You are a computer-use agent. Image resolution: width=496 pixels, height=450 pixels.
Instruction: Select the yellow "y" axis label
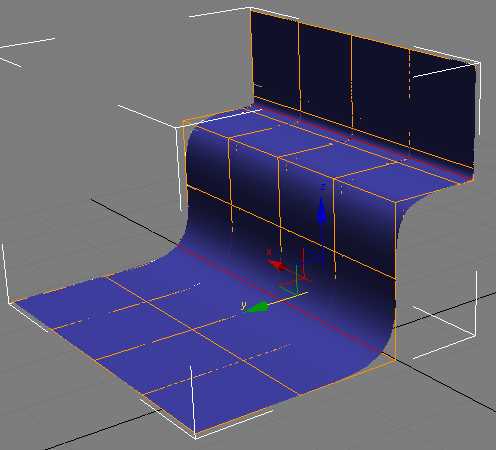point(244,305)
